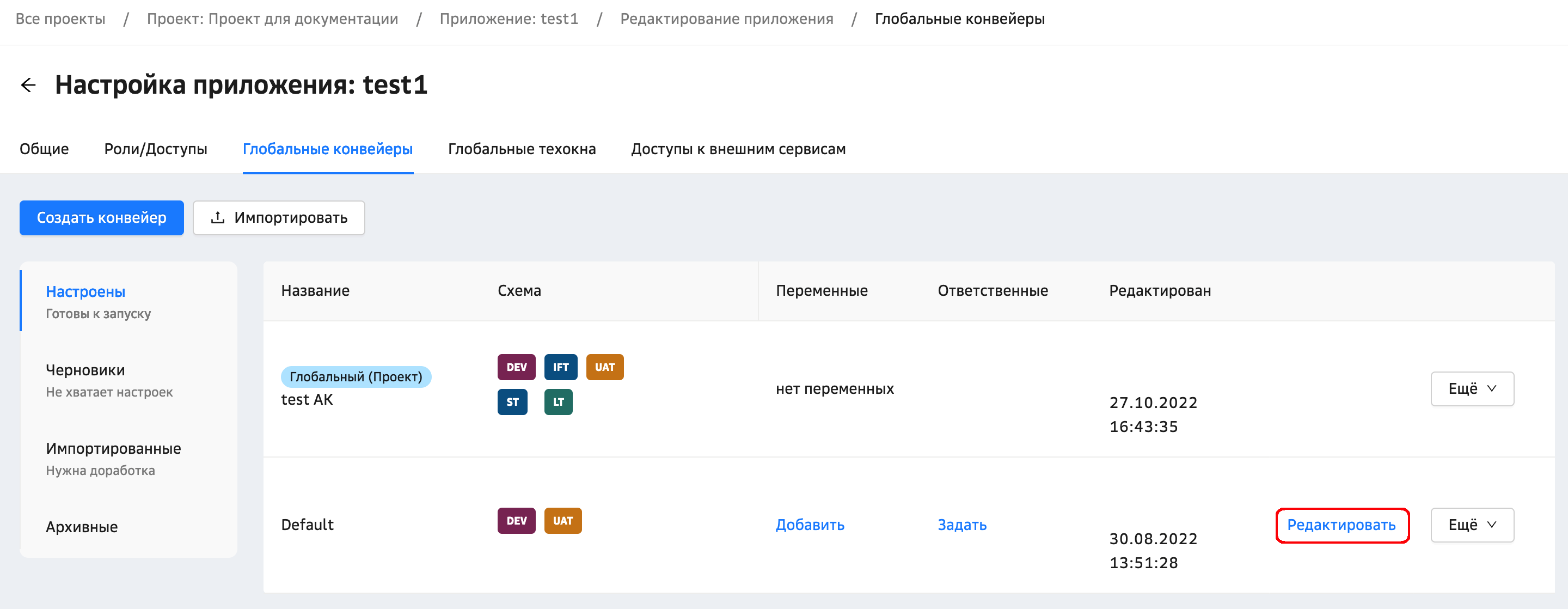Click the back arrow next to page title

[x=28, y=84]
